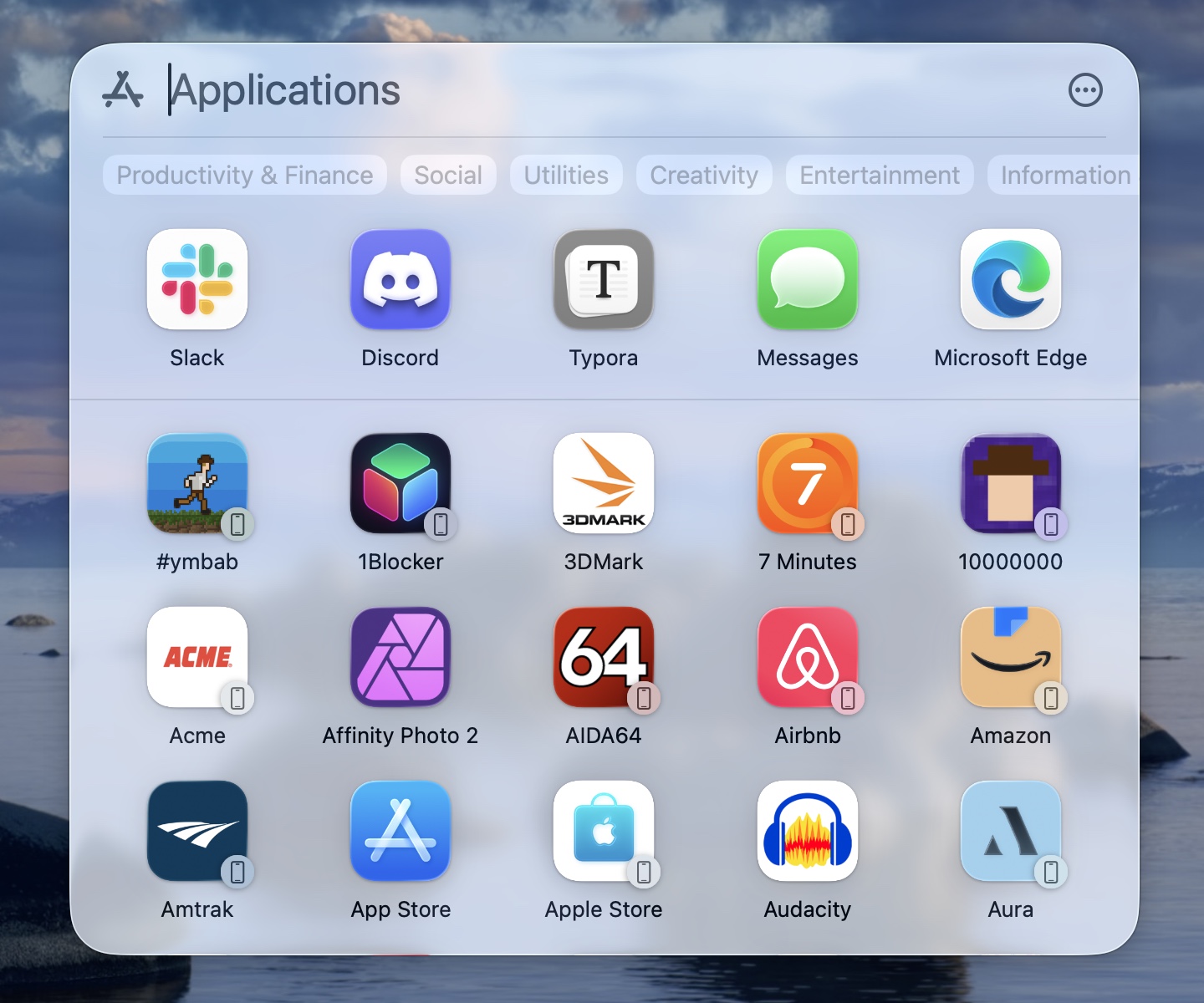
Task: Launch the Airbnb app
Action: click(x=808, y=657)
